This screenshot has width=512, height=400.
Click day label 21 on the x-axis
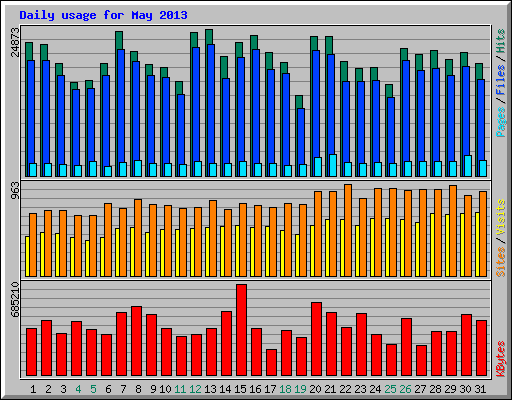(330, 389)
